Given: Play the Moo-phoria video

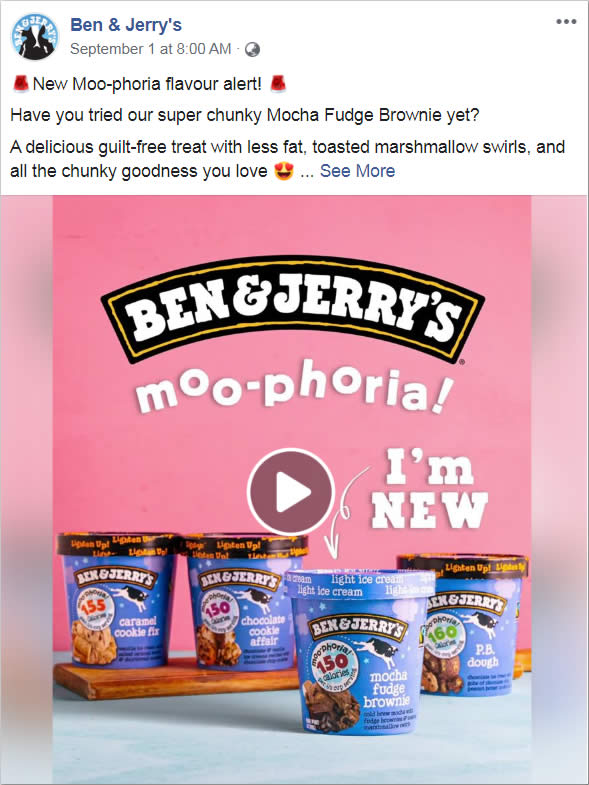Looking at the screenshot, I should pos(290,491).
